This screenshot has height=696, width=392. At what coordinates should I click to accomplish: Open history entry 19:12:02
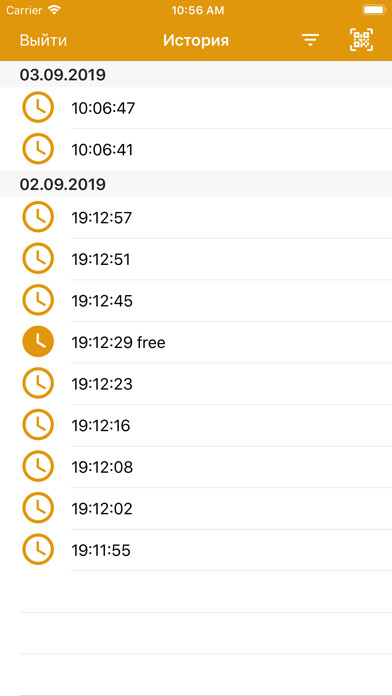(x=196, y=508)
